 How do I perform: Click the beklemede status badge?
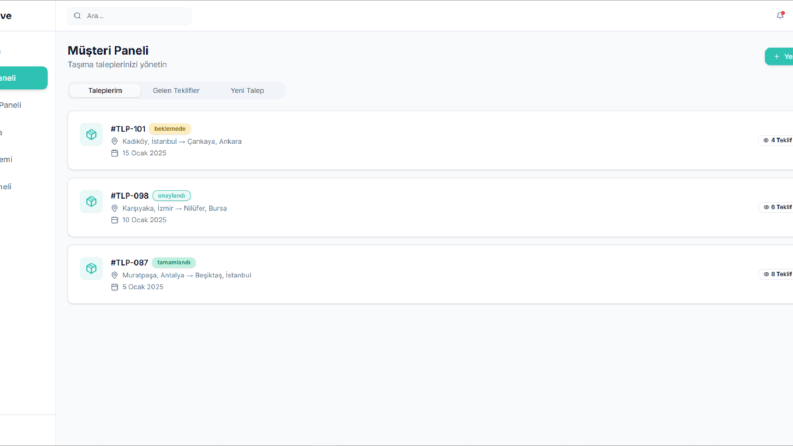[170, 129]
